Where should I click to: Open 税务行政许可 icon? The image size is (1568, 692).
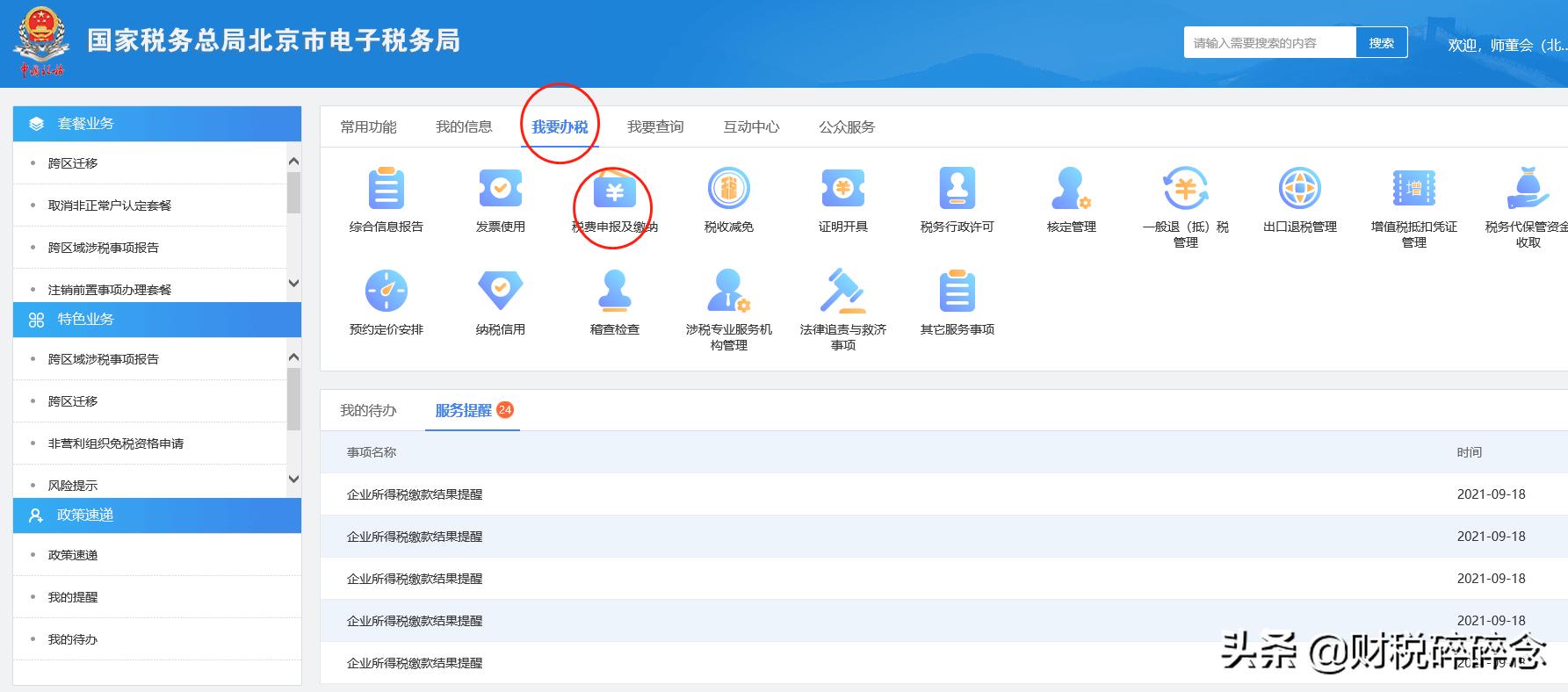pos(957,188)
